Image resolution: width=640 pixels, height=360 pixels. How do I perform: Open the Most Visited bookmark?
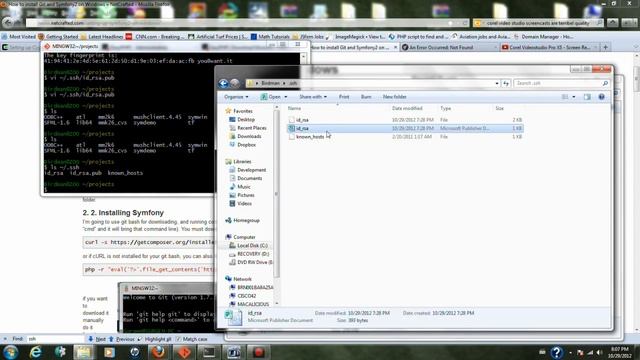coord(19,37)
